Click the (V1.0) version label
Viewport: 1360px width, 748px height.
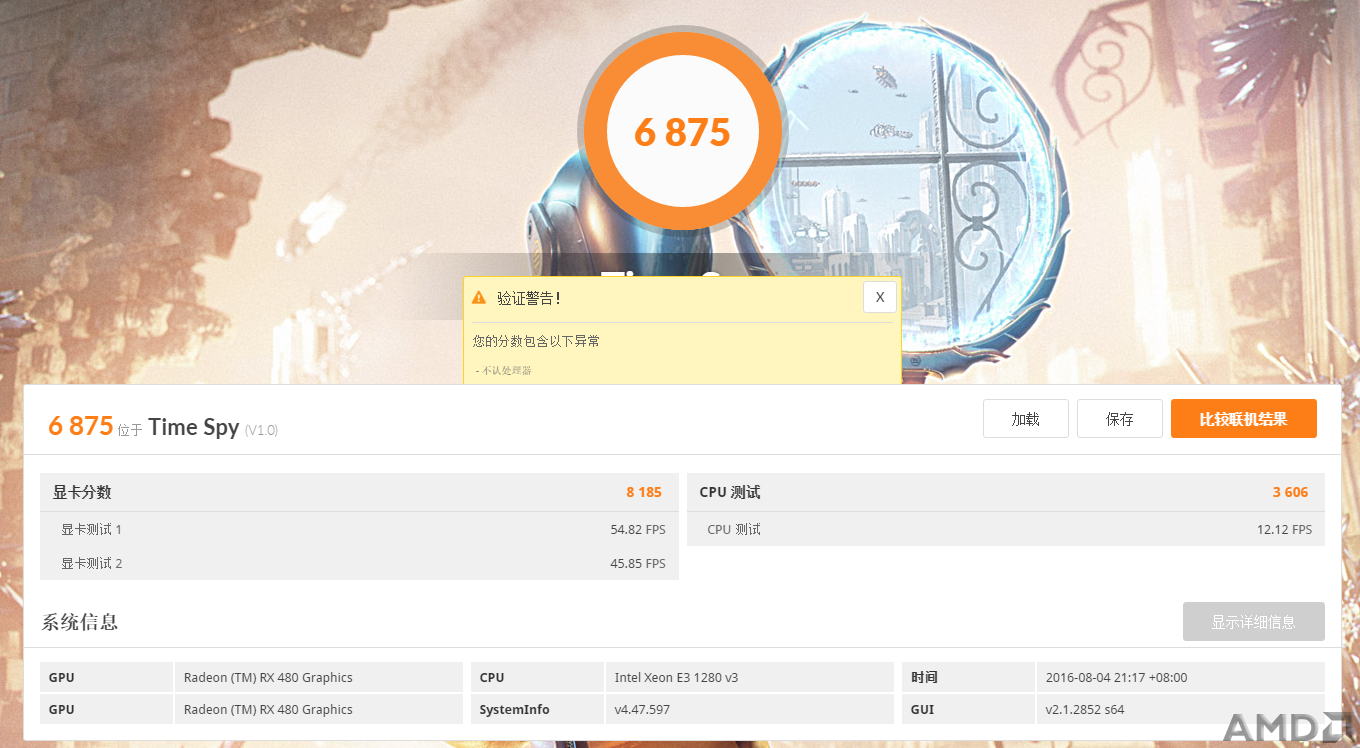coord(261,430)
